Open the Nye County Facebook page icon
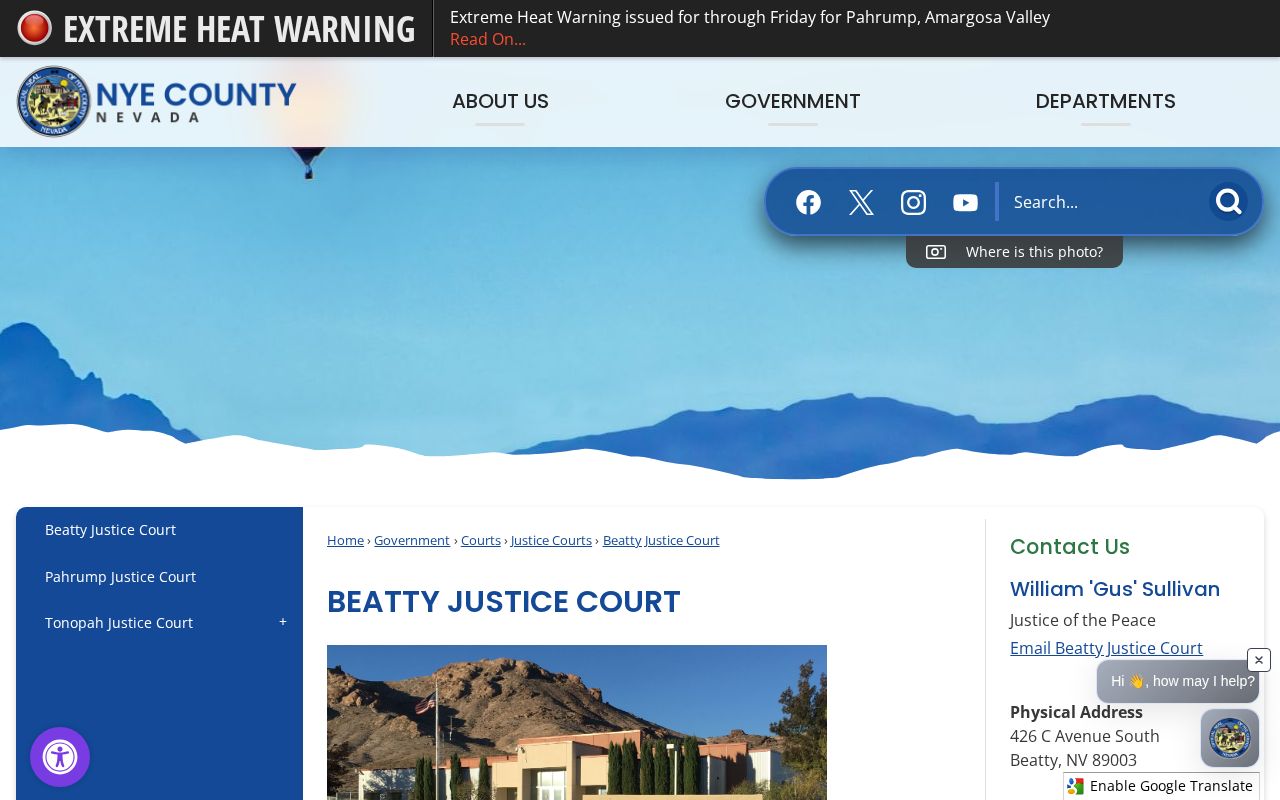 click(x=808, y=202)
